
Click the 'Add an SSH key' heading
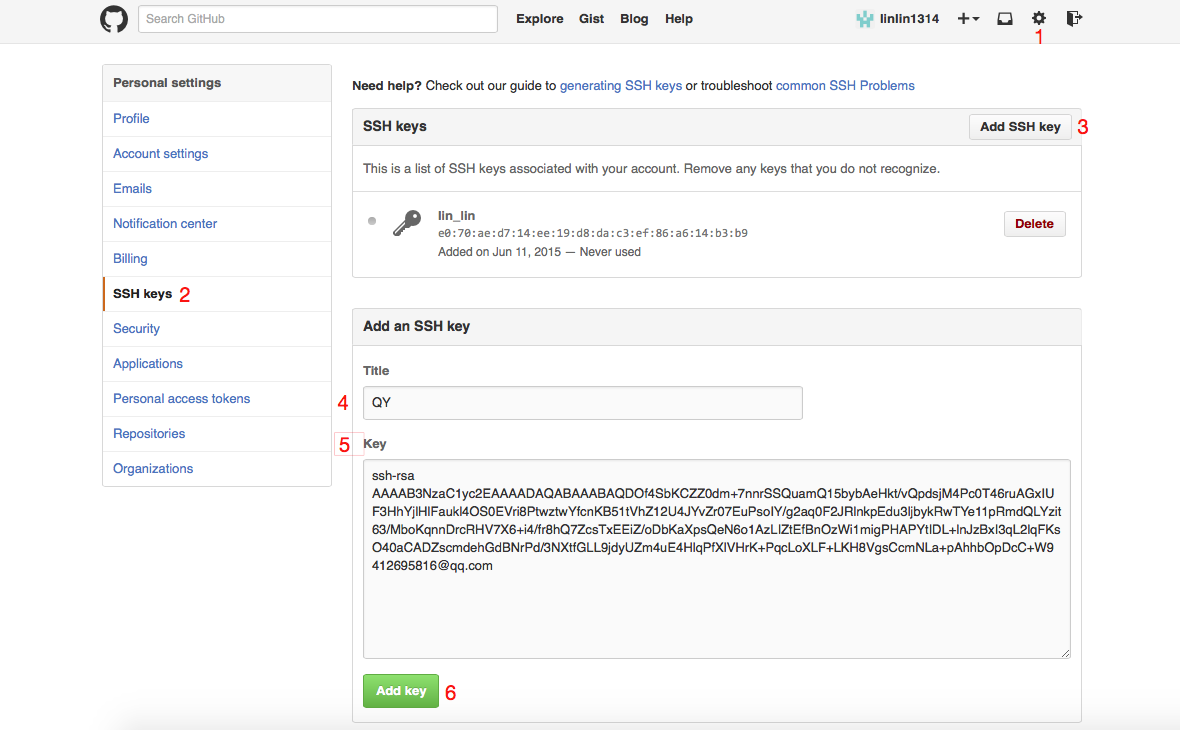coord(416,327)
